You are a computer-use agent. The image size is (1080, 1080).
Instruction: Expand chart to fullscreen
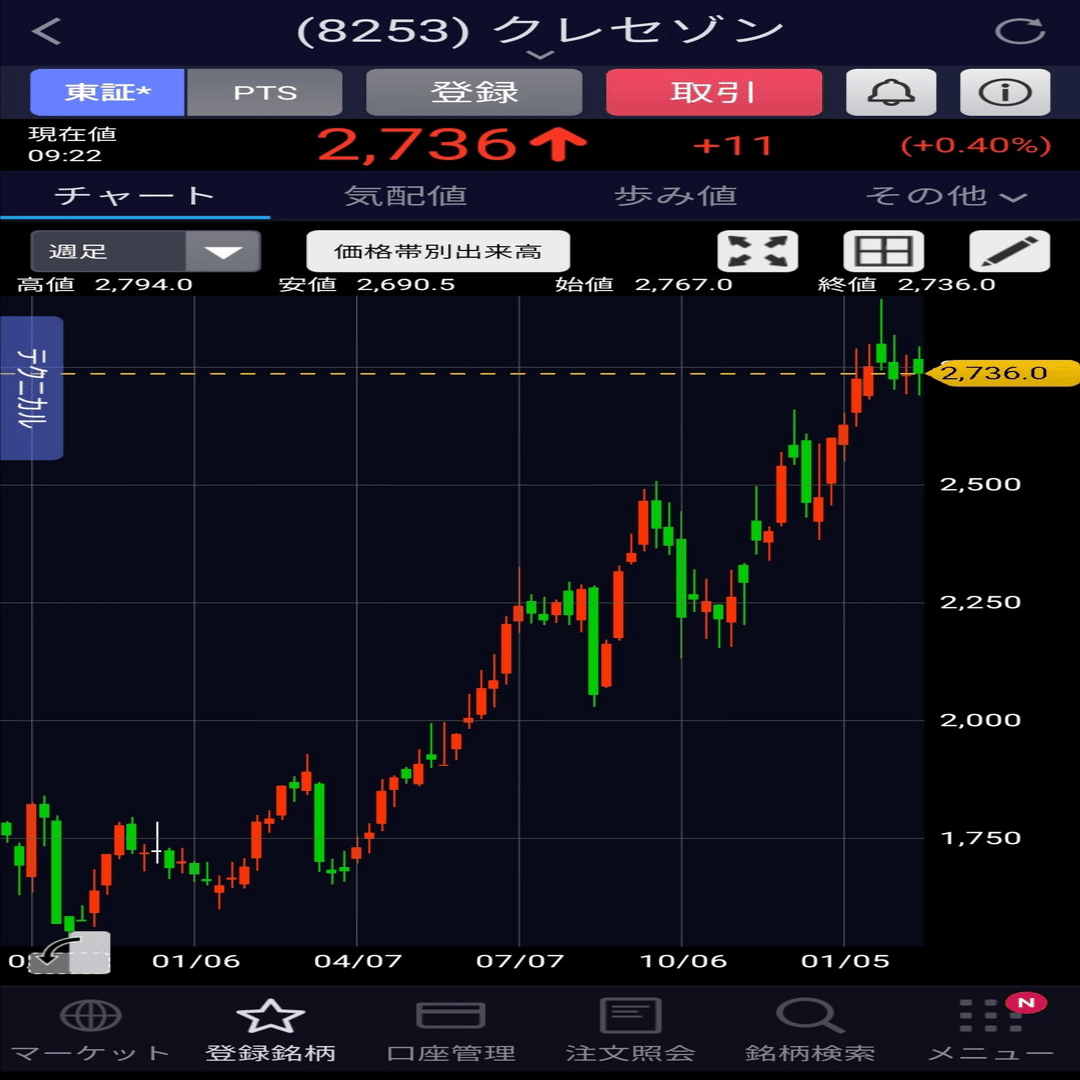click(758, 251)
